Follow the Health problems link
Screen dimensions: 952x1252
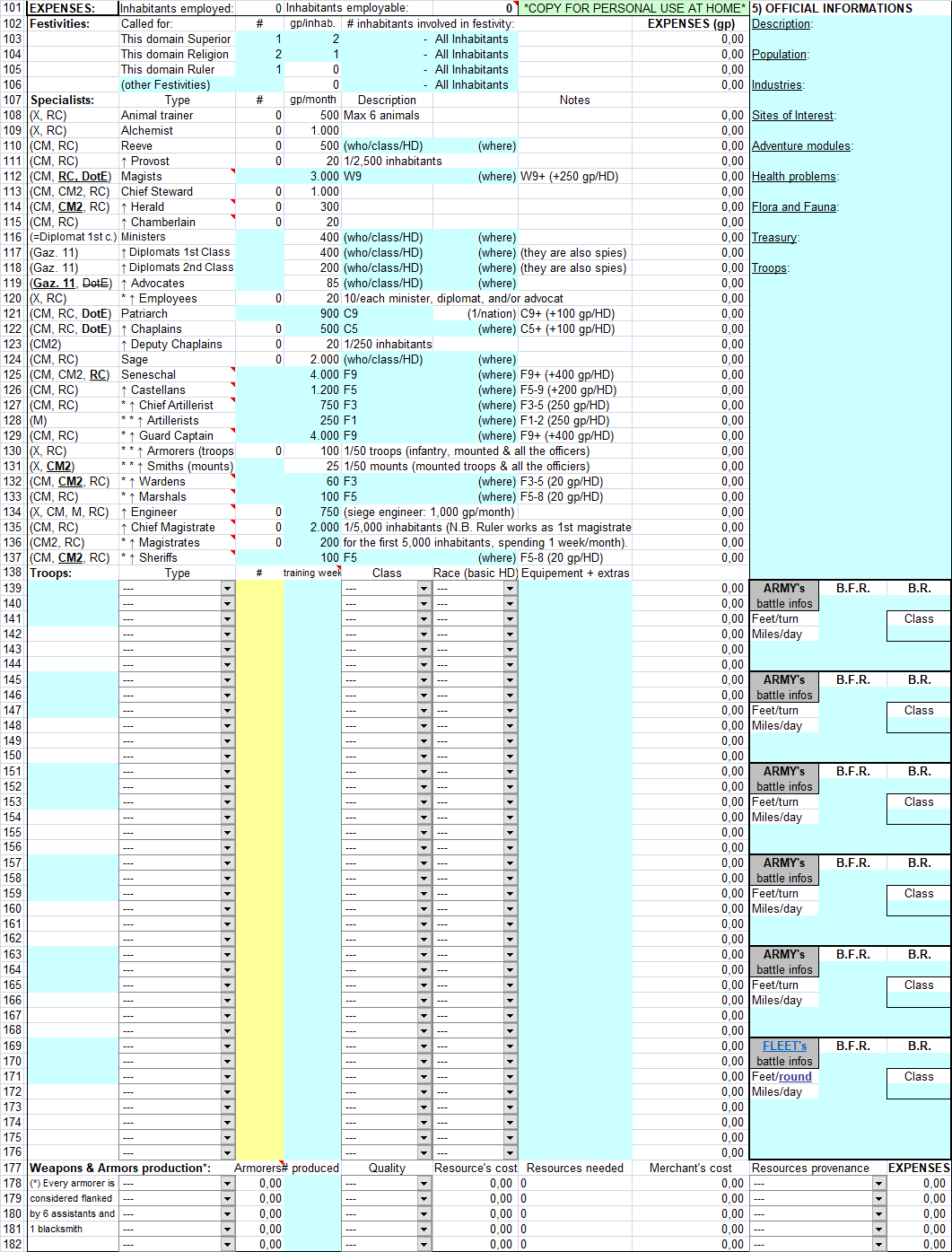pos(794,177)
